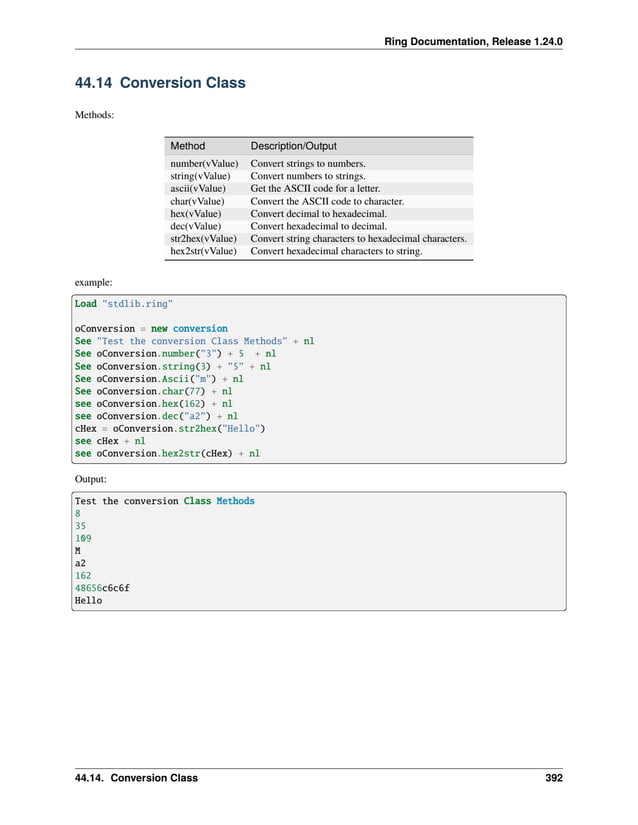Click the output line "M"

(x=78, y=551)
